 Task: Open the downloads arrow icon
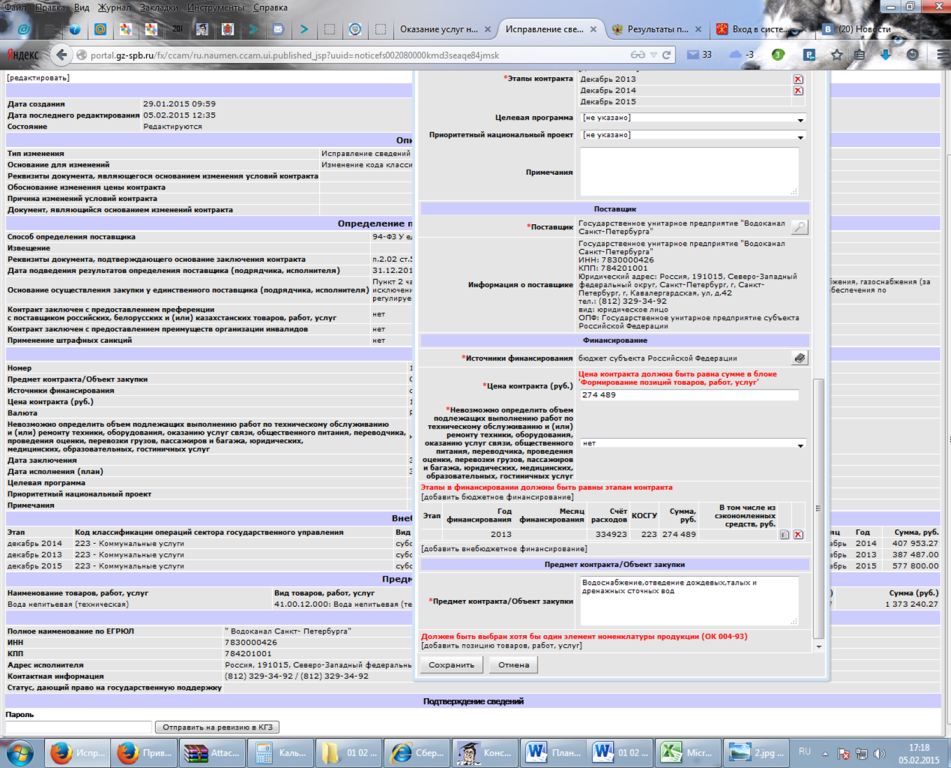[885, 55]
